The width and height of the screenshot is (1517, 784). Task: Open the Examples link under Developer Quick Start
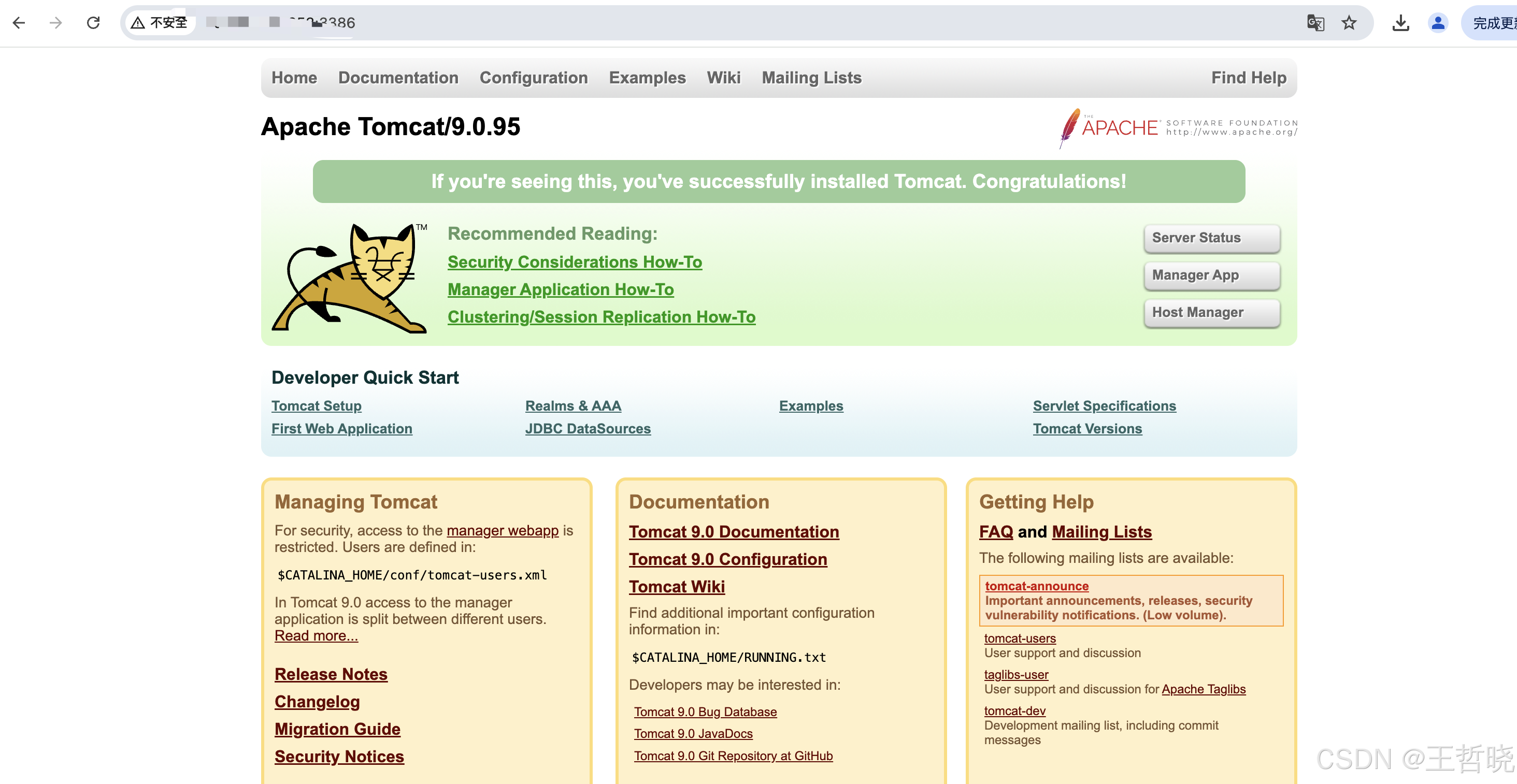pos(811,406)
